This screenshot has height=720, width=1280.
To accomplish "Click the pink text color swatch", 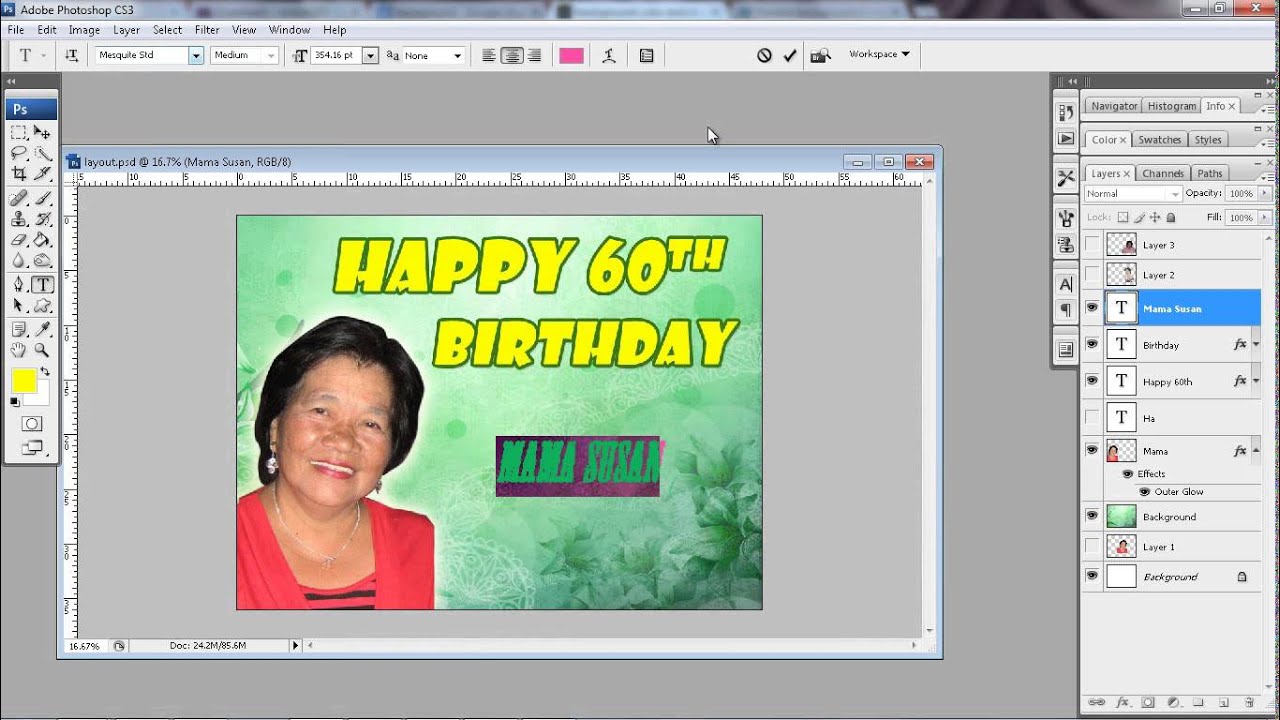I will point(571,56).
